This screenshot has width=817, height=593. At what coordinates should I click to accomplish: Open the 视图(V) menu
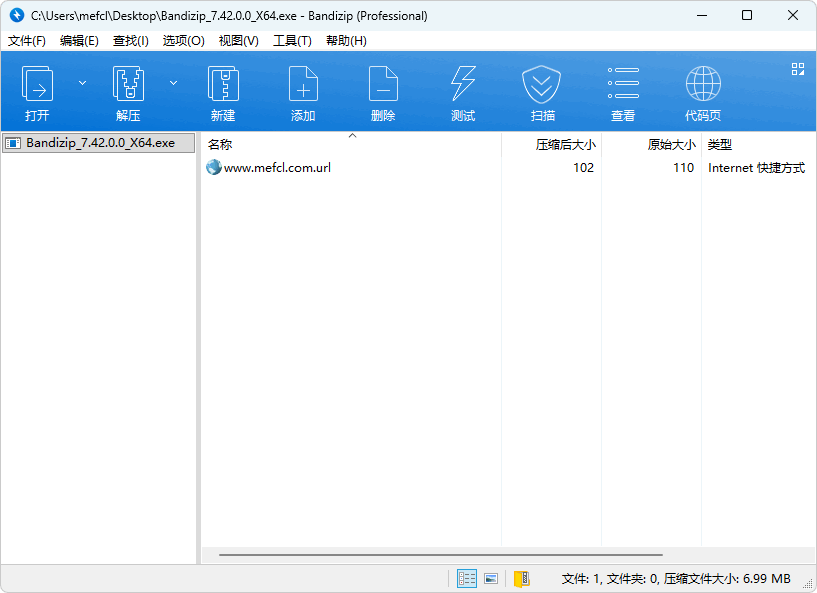pos(239,41)
